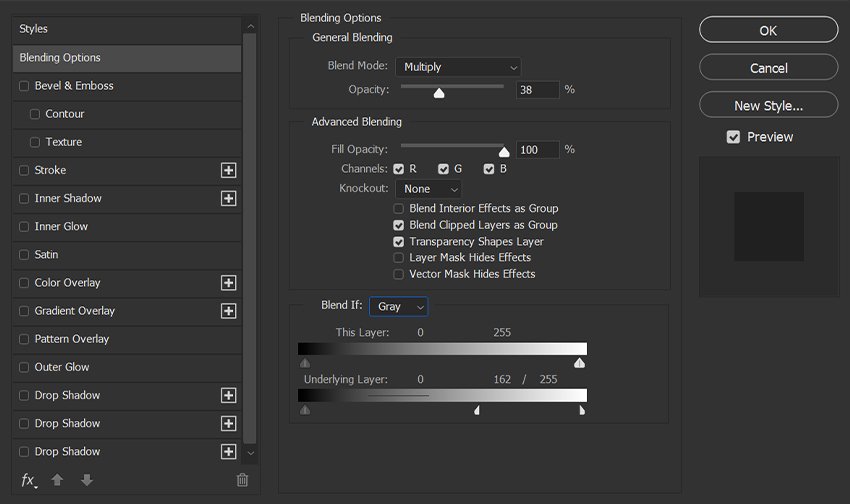The height and width of the screenshot is (504, 850).
Task: Uncheck the B channel checkbox
Action: click(x=489, y=169)
